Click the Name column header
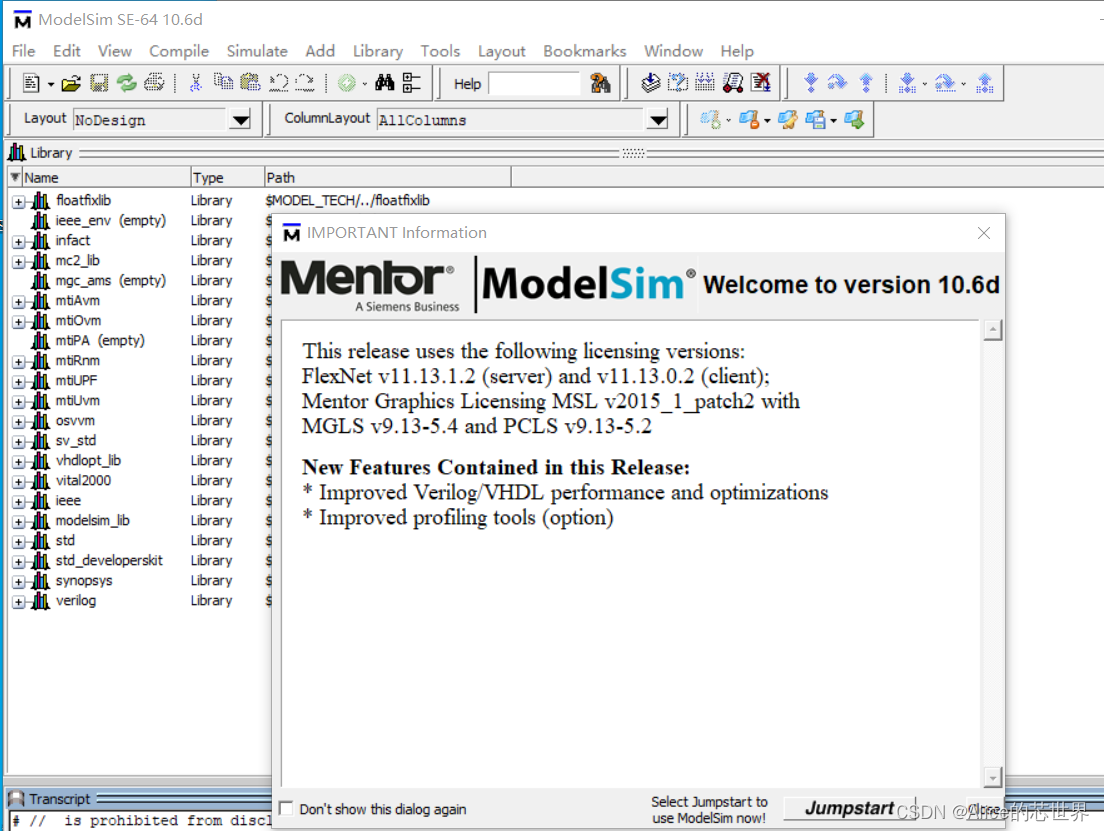 point(106,177)
